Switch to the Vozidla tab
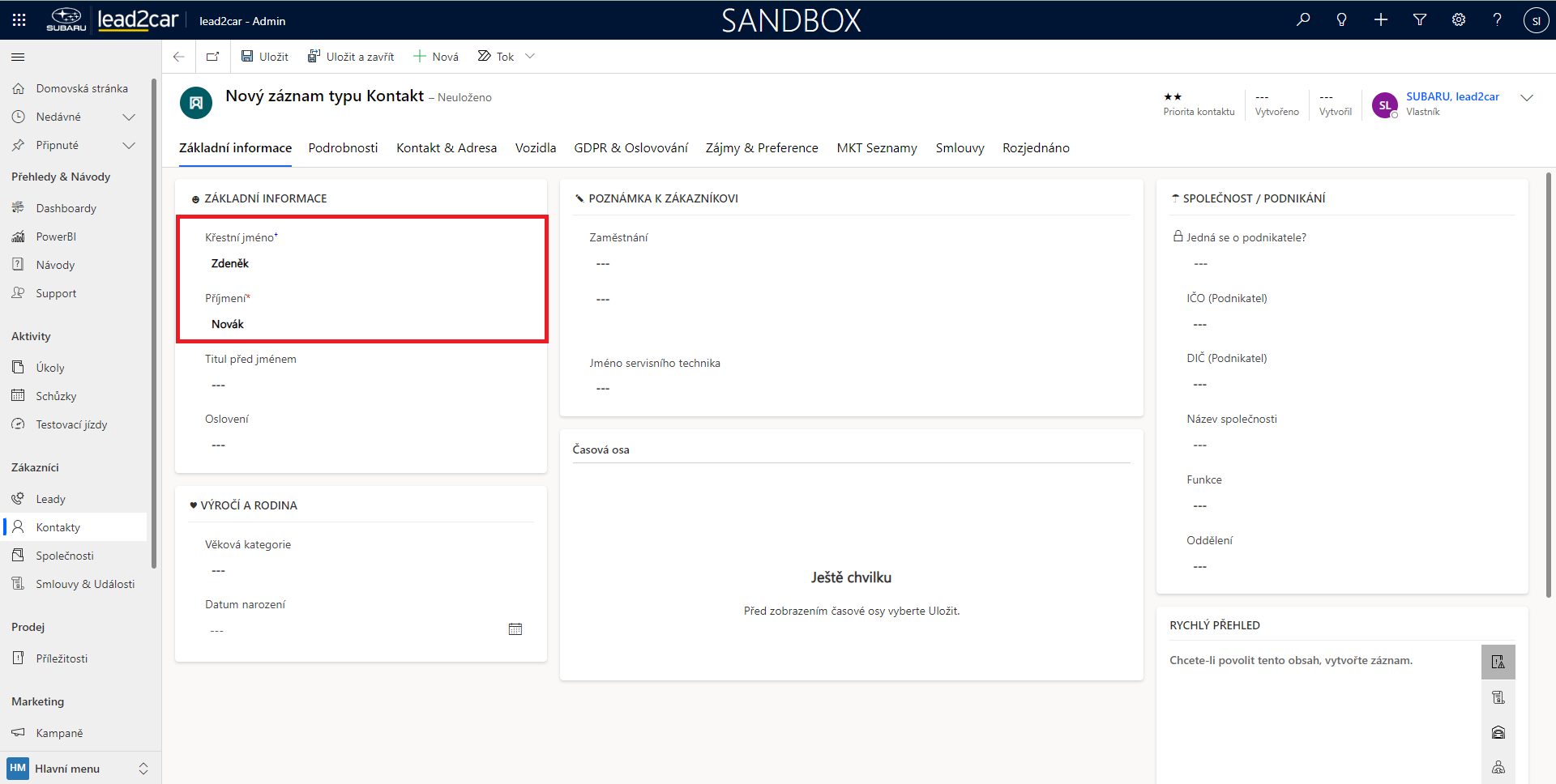 click(x=536, y=148)
